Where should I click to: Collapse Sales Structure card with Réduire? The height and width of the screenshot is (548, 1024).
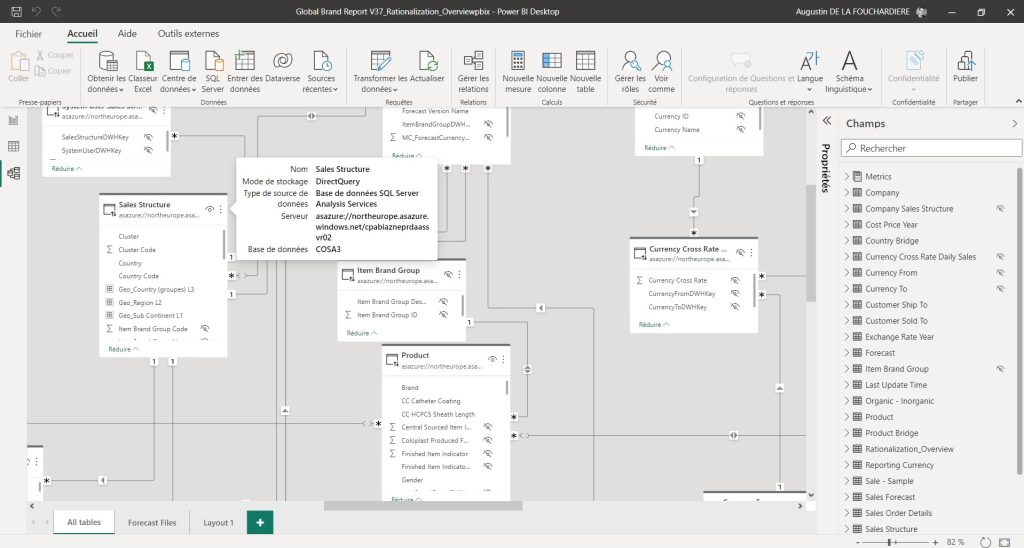[x=123, y=349]
